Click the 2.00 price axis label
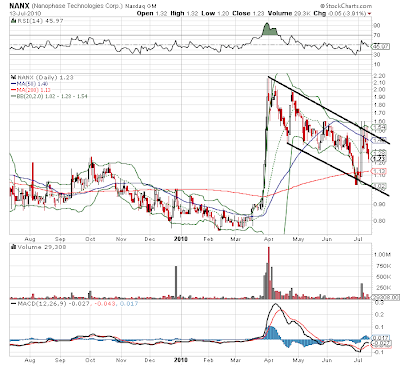Viewport: 400px width, 365px height. (x=379, y=89)
